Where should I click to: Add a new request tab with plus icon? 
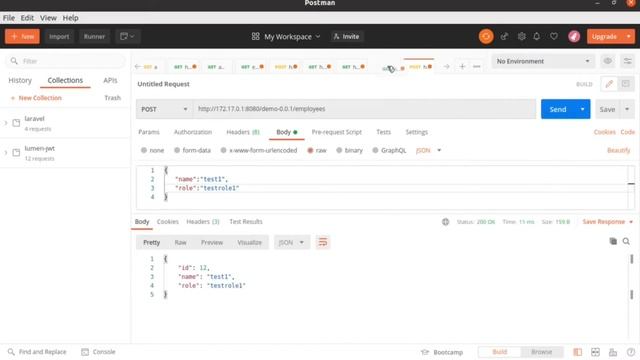click(x=462, y=66)
